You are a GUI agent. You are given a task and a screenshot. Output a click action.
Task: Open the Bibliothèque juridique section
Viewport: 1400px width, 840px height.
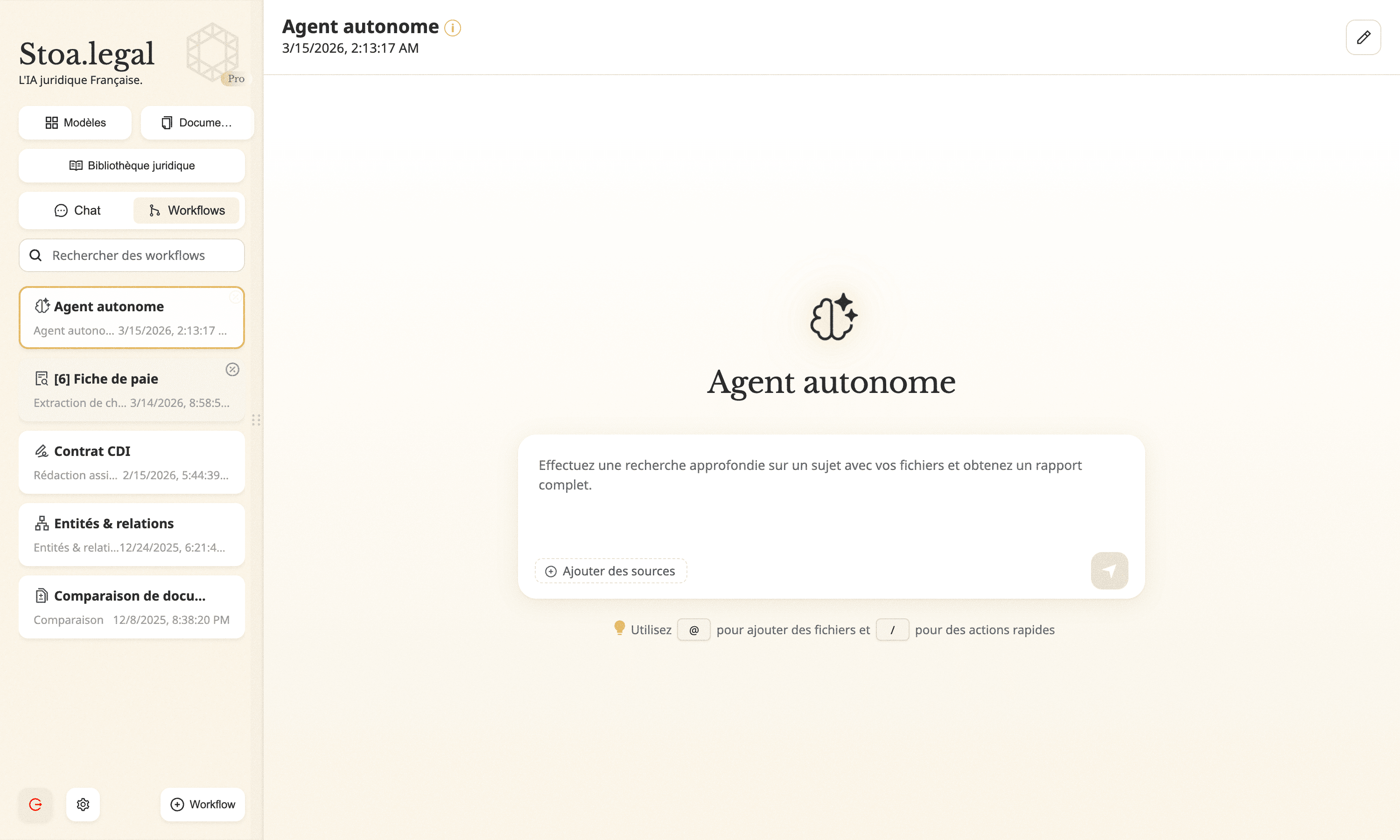tap(131, 165)
